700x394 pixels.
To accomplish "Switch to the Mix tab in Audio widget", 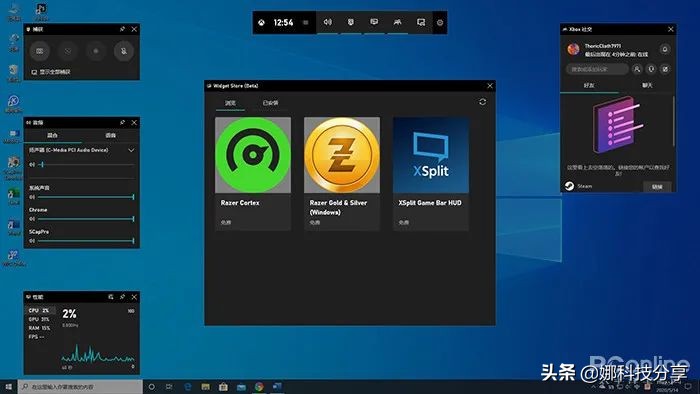I will coord(52,135).
